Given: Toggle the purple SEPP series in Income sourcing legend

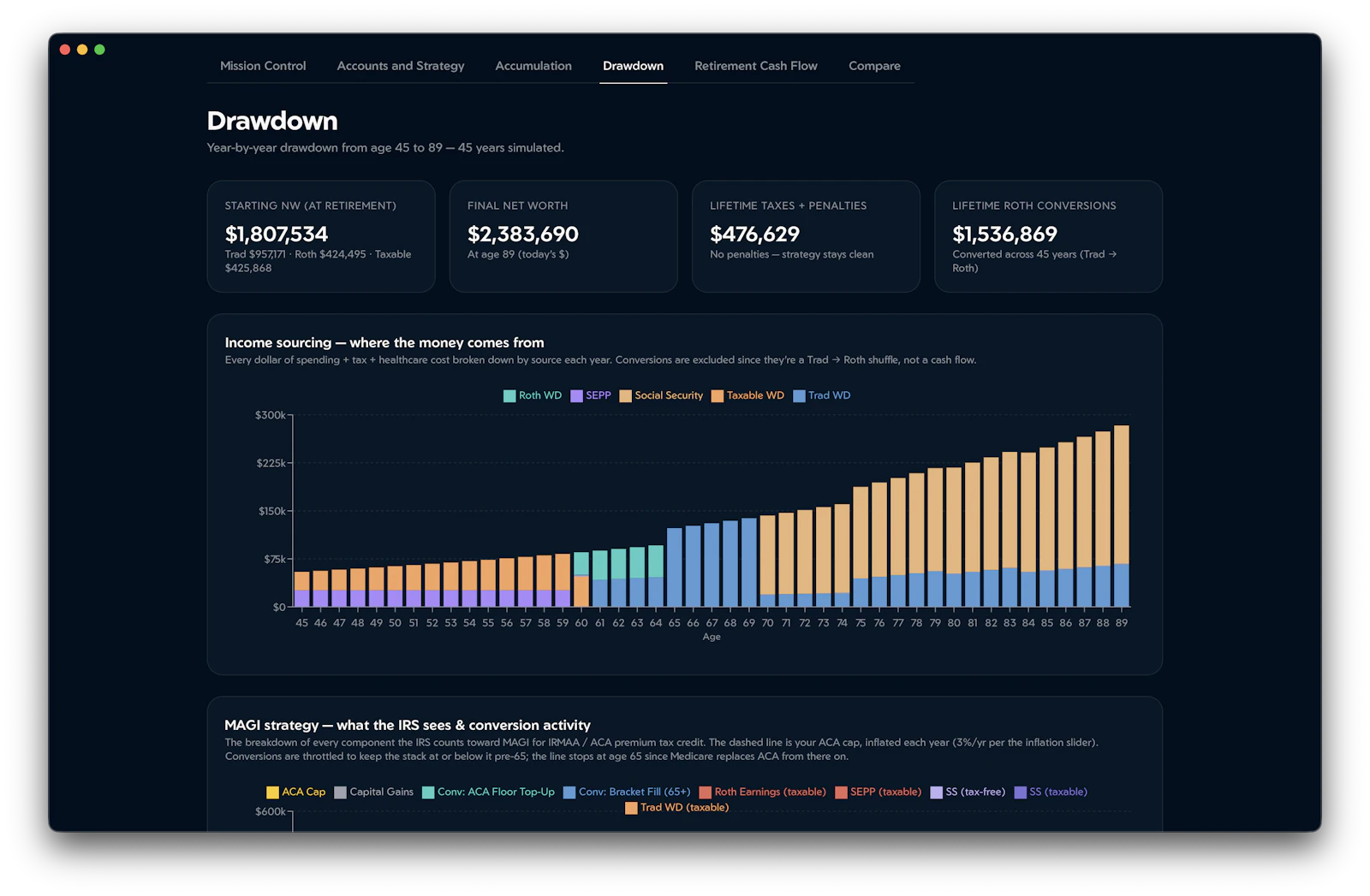Looking at the screenshot, I should coord(591,395).
